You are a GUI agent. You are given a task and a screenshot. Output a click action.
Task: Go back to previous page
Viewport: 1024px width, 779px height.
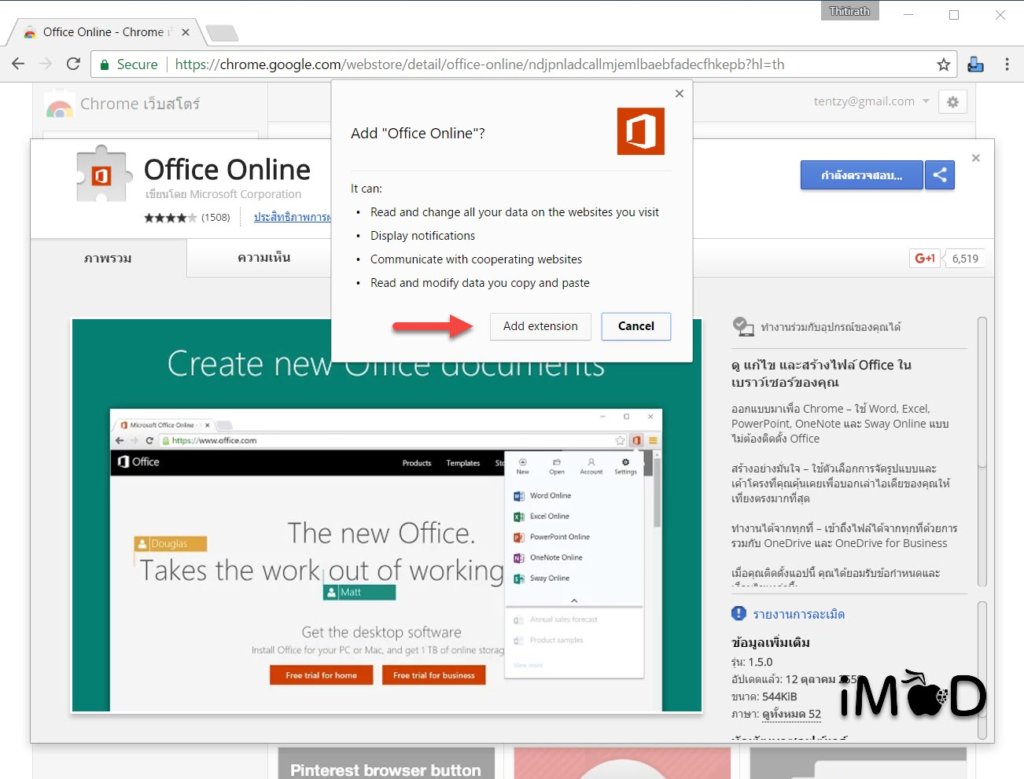(x=18, y=64)
